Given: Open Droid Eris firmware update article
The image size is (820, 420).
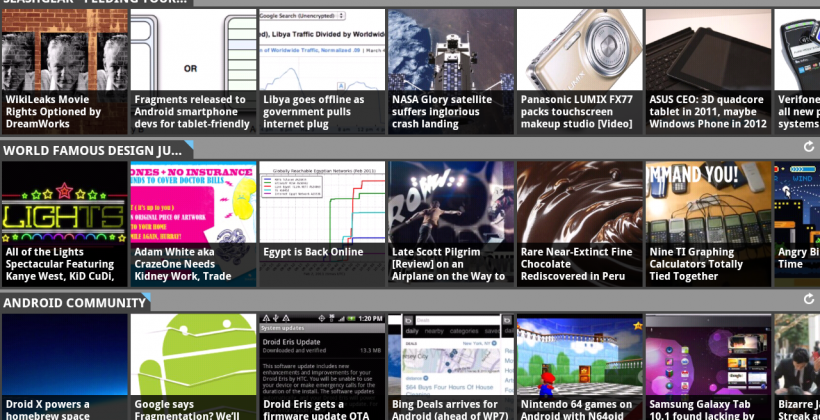Looking at the screenshot, I should point(322,367).
